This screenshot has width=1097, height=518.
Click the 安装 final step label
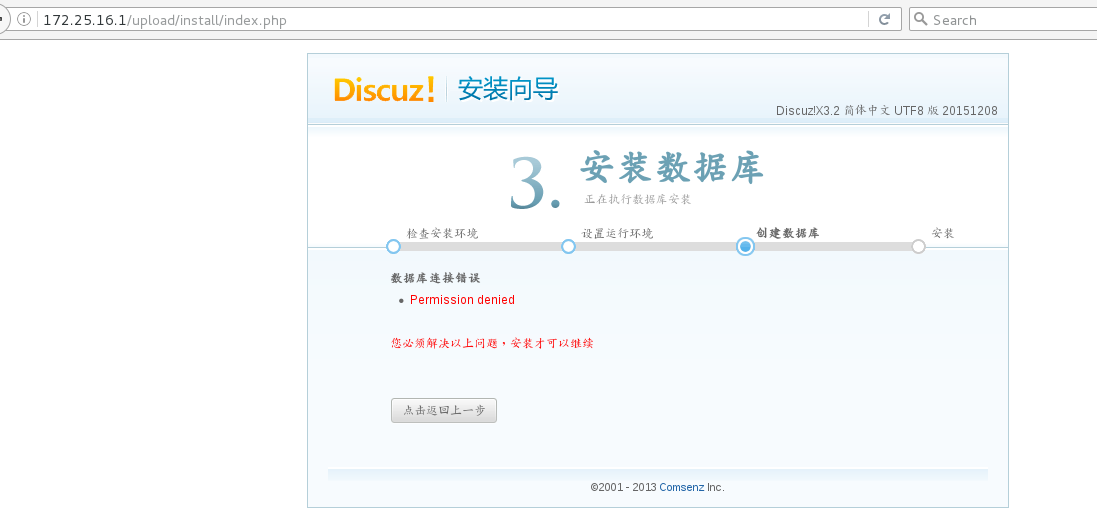[943, 233]
